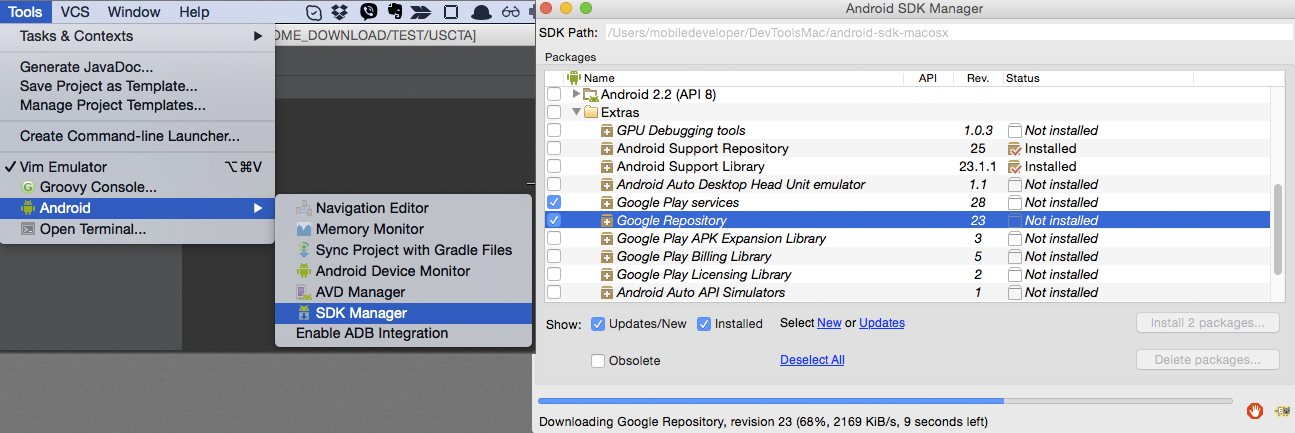The image size is (1295, 433).
Task: Click the Gradle sync icon in the submenu
Action: [x=304, y=250]
